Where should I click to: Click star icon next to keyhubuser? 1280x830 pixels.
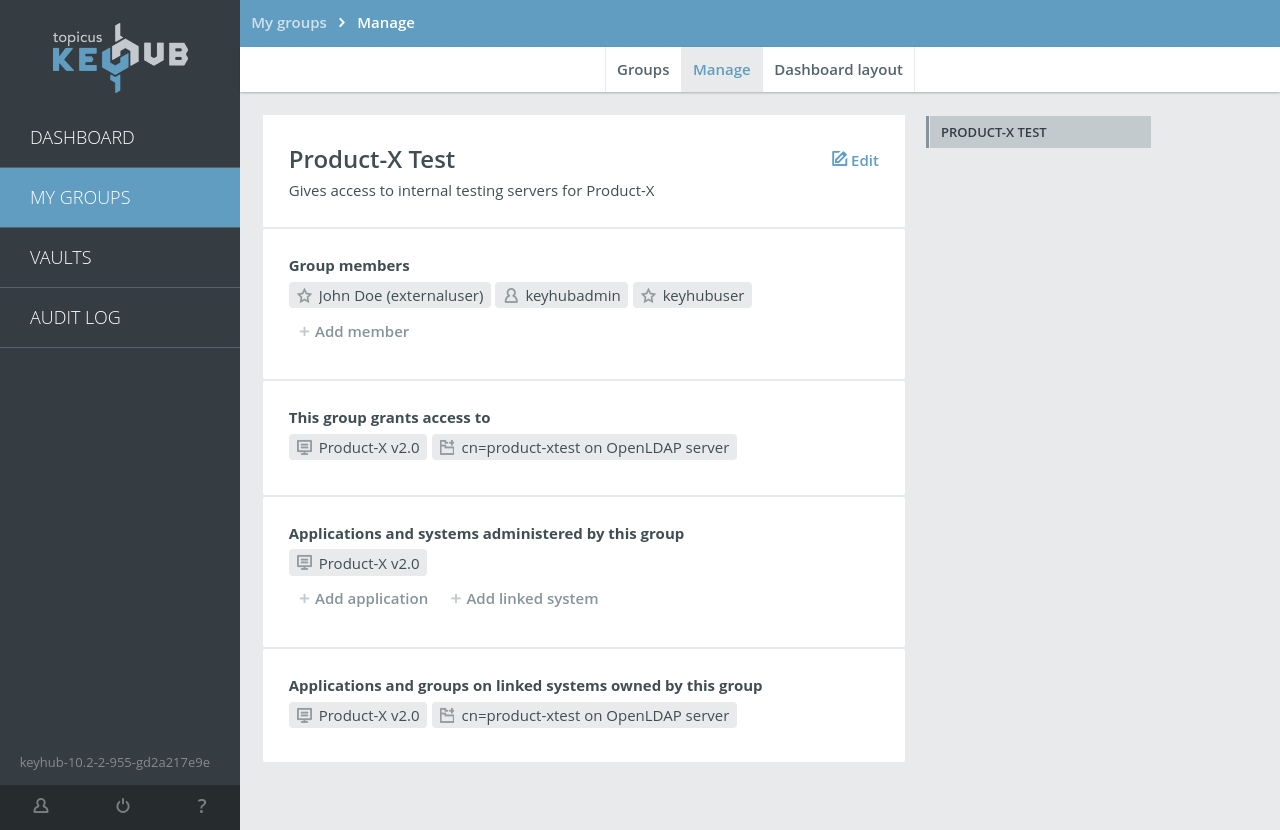click(648, 296)
